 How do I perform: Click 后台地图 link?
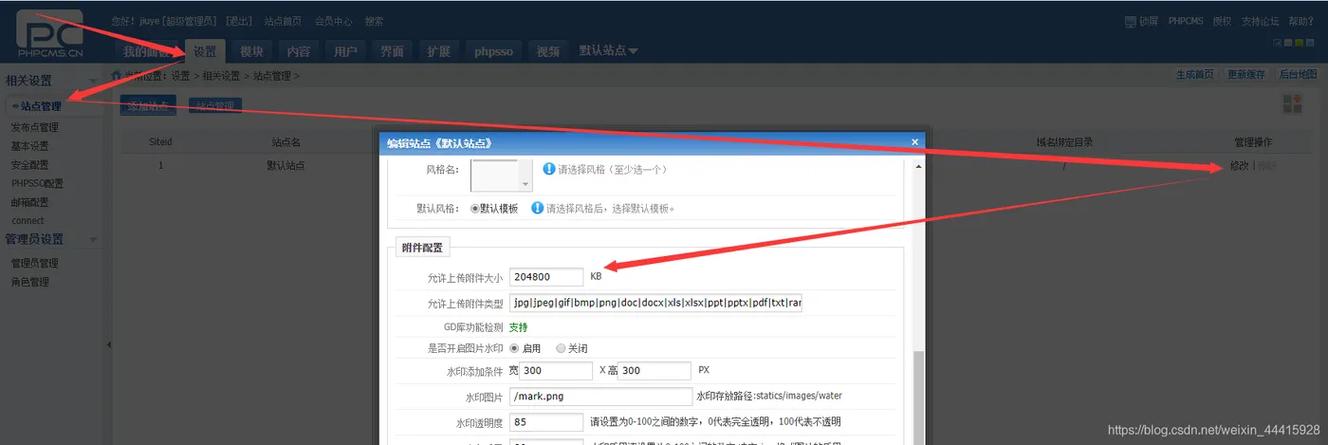point(1298,75)
